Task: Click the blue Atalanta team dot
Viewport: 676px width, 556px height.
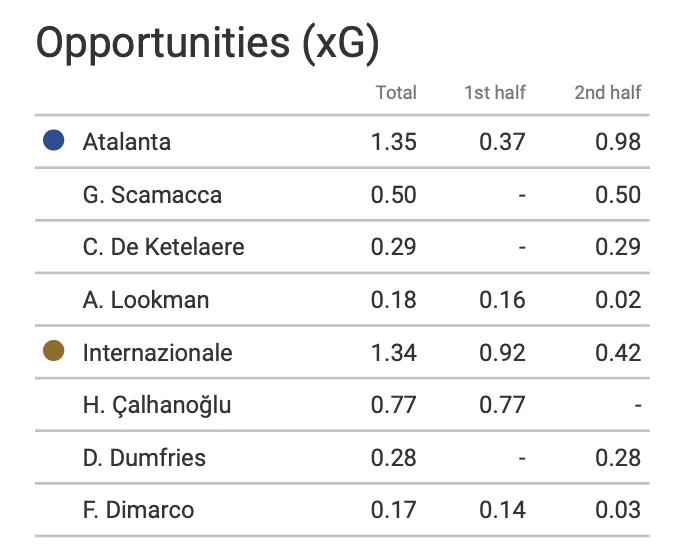Action: pos(54,141)
